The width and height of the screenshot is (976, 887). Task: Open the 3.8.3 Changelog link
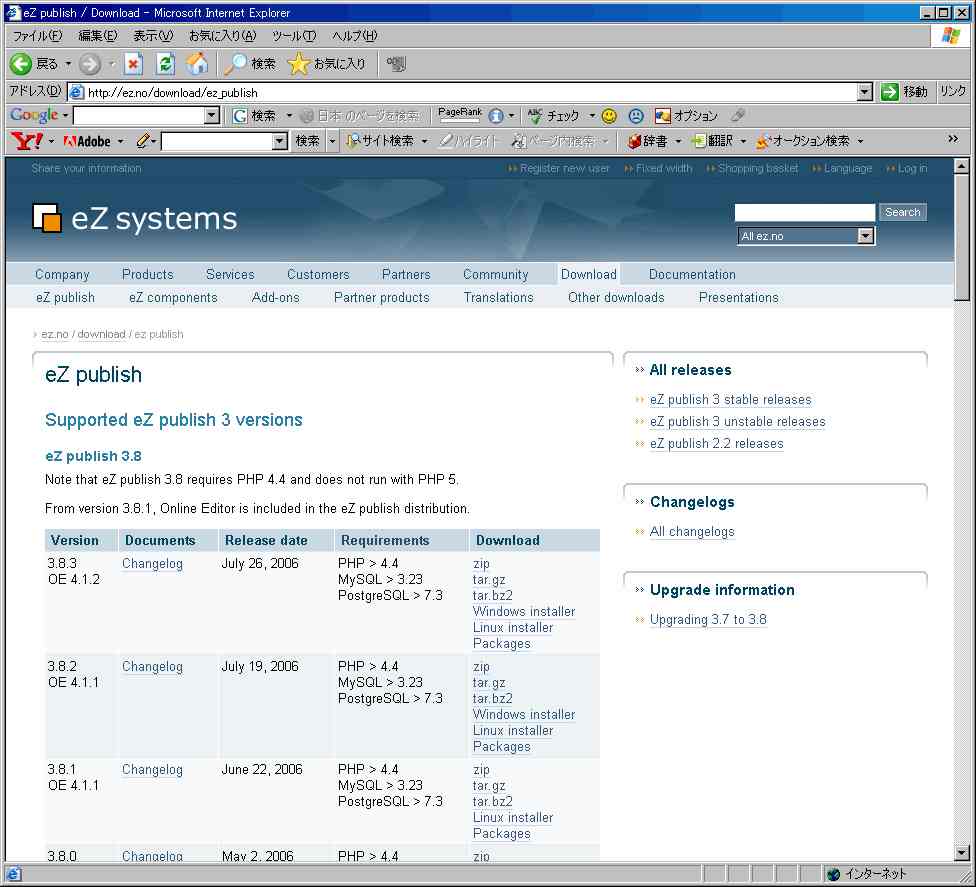point(152,563)
